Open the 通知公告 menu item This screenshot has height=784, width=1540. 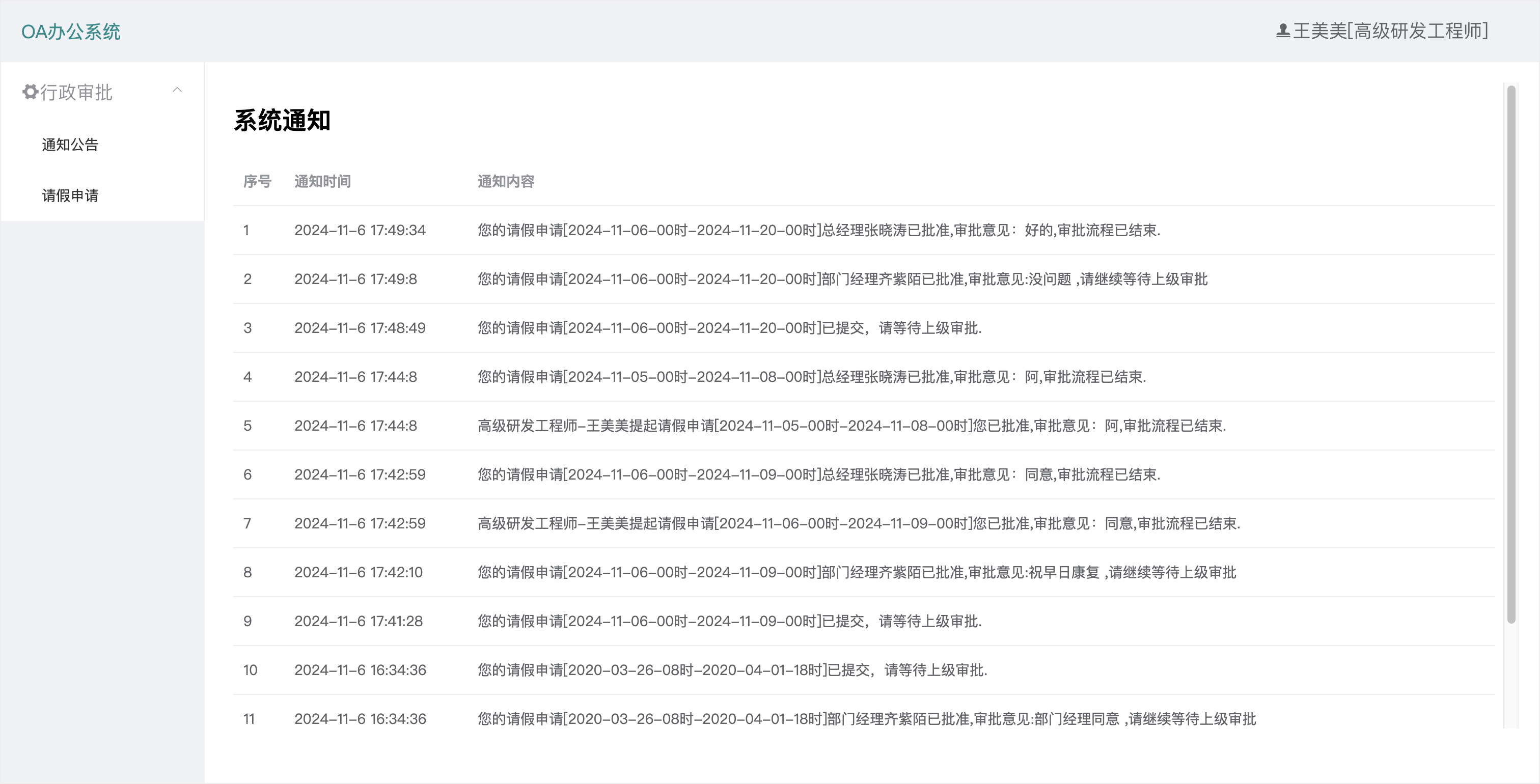[x=70, y=145]
